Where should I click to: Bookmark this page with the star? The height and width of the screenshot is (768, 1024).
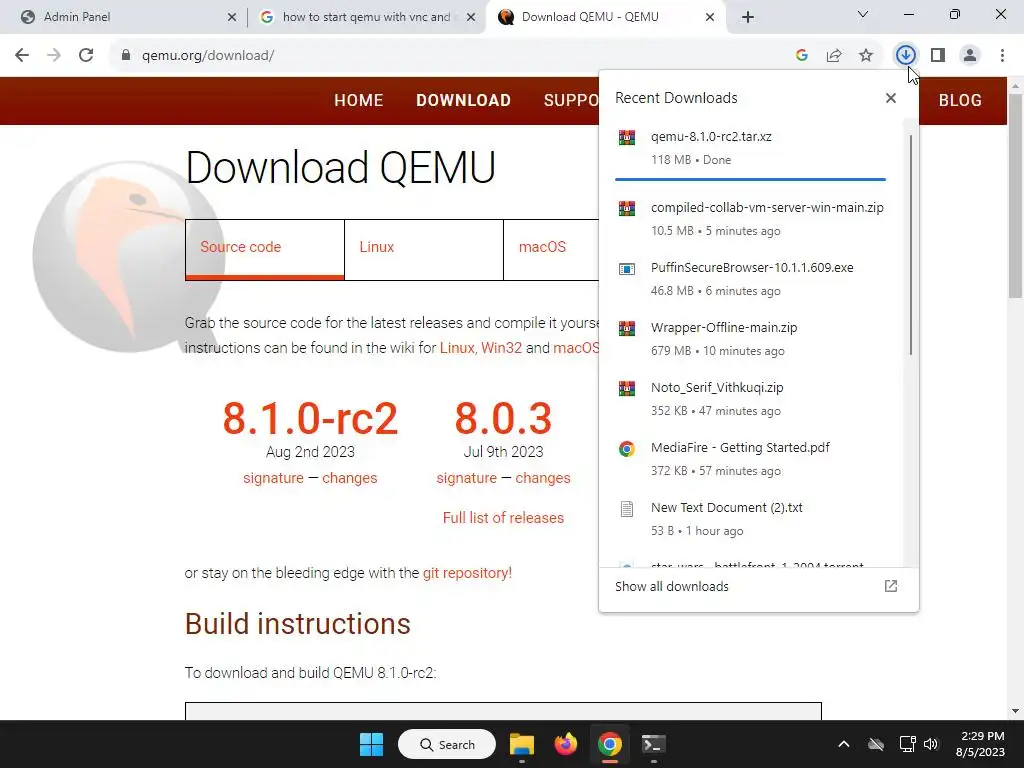866,56
